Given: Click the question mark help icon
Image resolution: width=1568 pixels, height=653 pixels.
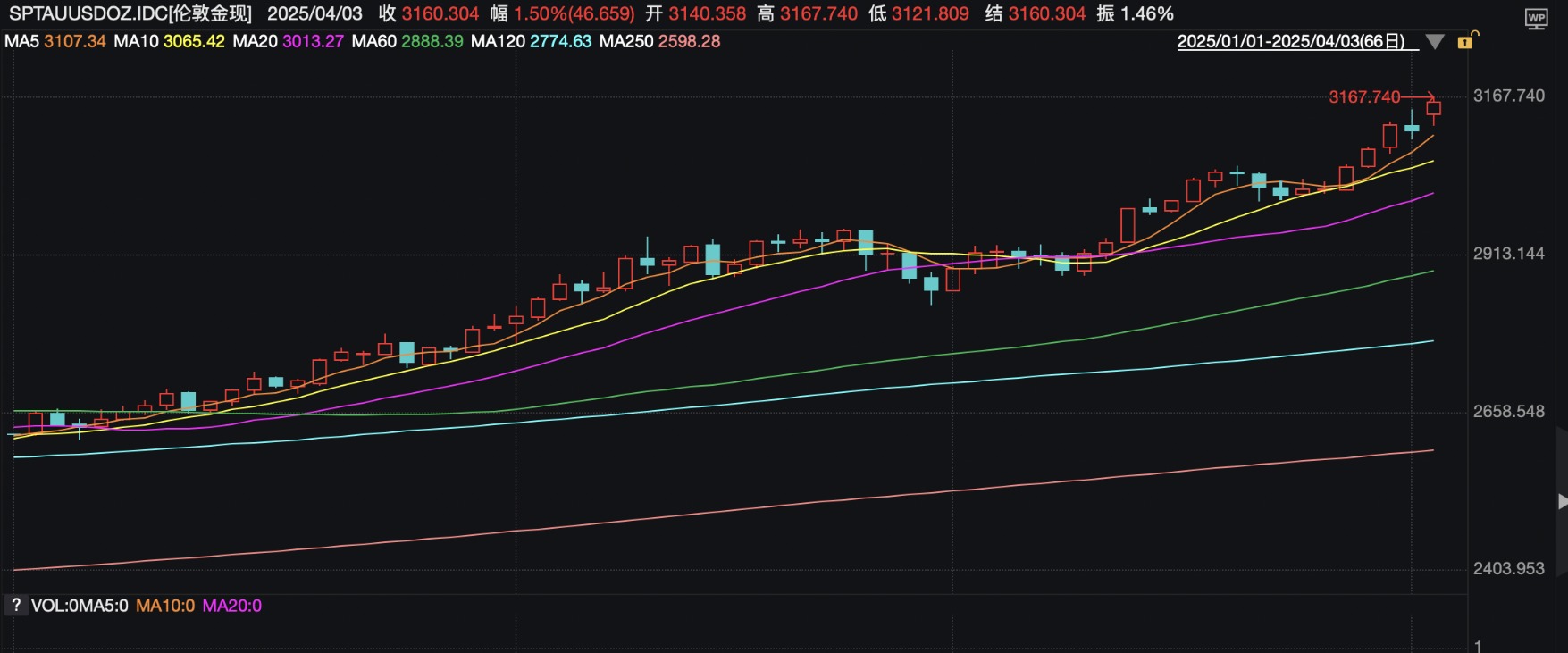Looking at the screenshot, I should click(x=15, y=605).
